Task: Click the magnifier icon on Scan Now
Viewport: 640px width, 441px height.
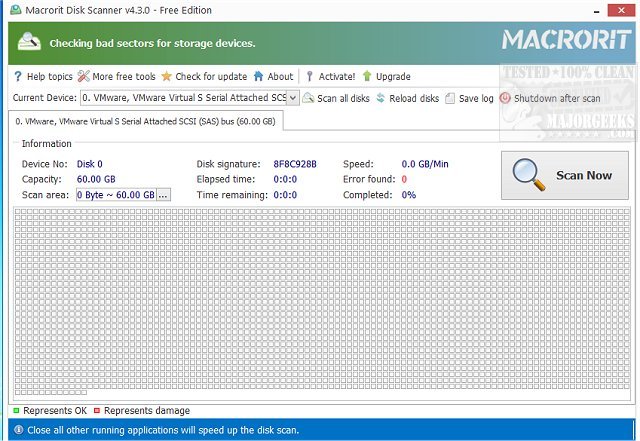Action: pyautogui.click(x=529, y=175)
